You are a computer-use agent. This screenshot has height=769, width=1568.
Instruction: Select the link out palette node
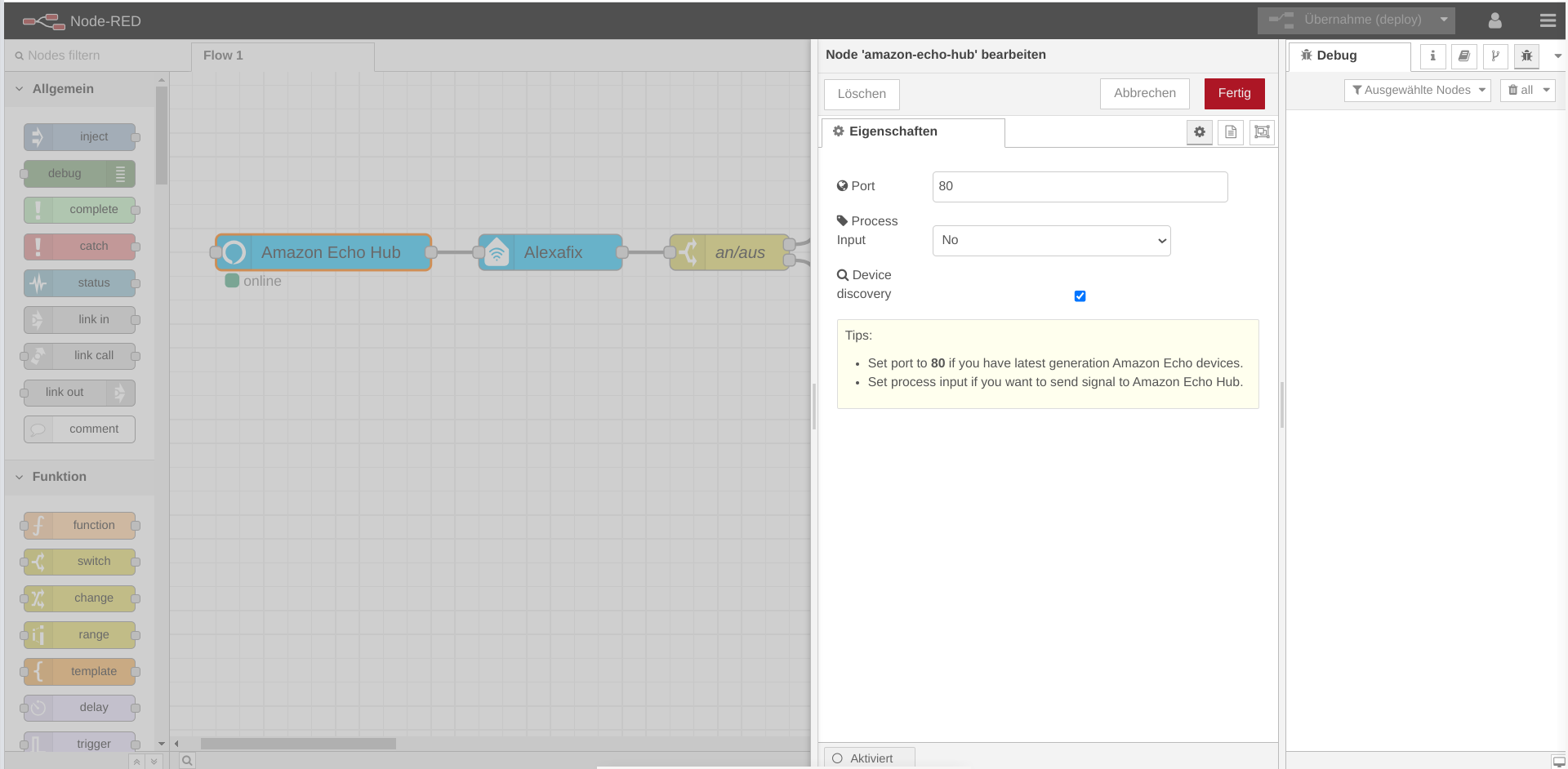pyautogui.click(x=79, y=393)
